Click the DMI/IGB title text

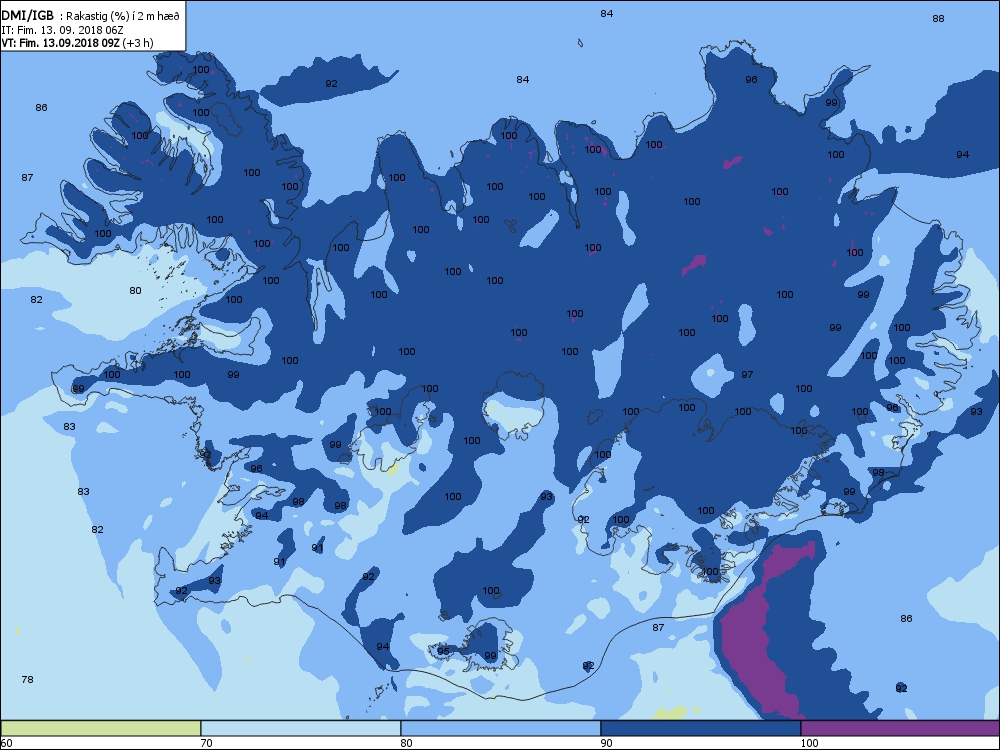coord(27,15)
